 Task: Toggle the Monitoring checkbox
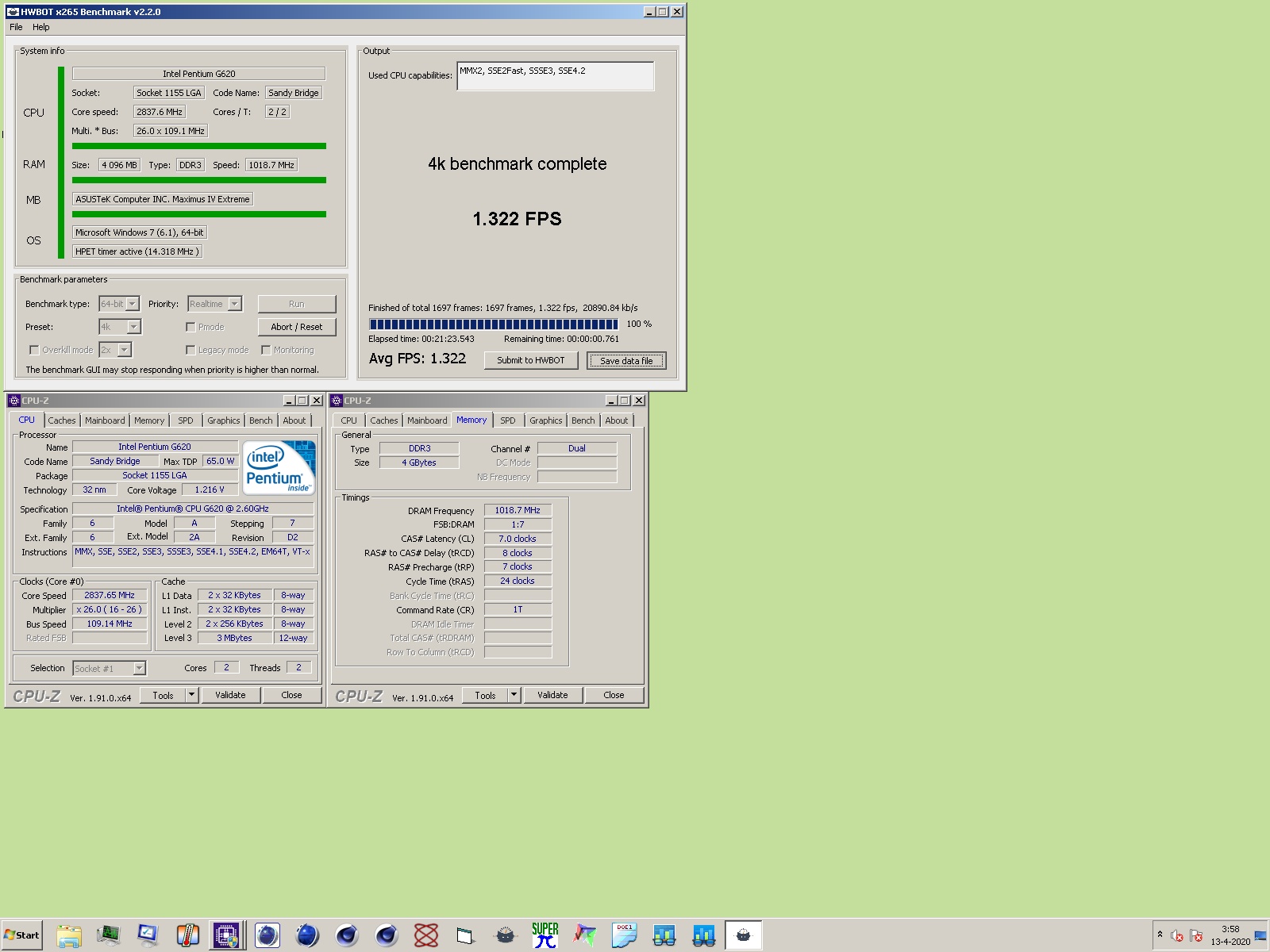pos(266,350)
